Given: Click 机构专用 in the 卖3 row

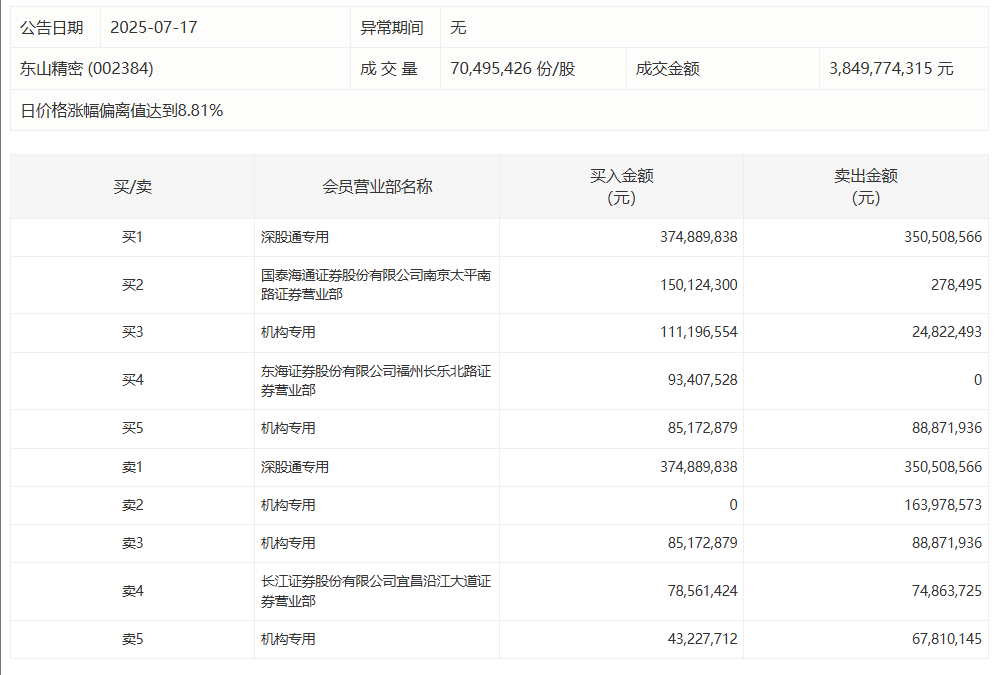Looking at the screenshot, I should point(288,543).
